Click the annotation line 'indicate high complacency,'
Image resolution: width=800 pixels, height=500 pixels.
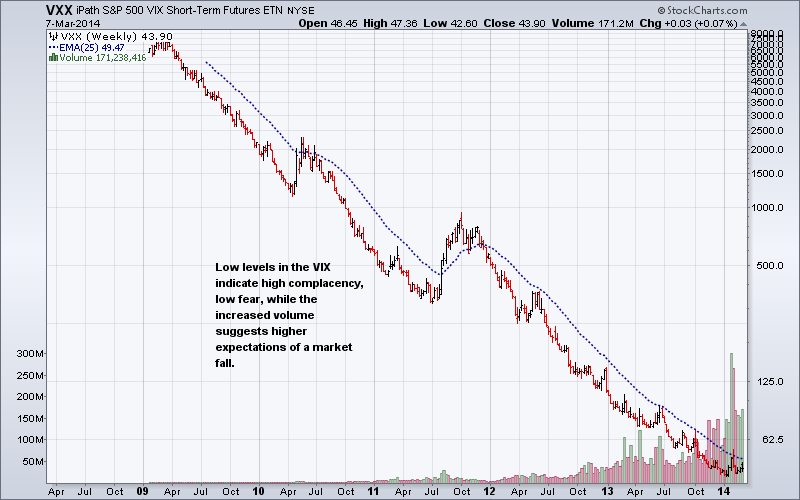(x=289, y=283)
